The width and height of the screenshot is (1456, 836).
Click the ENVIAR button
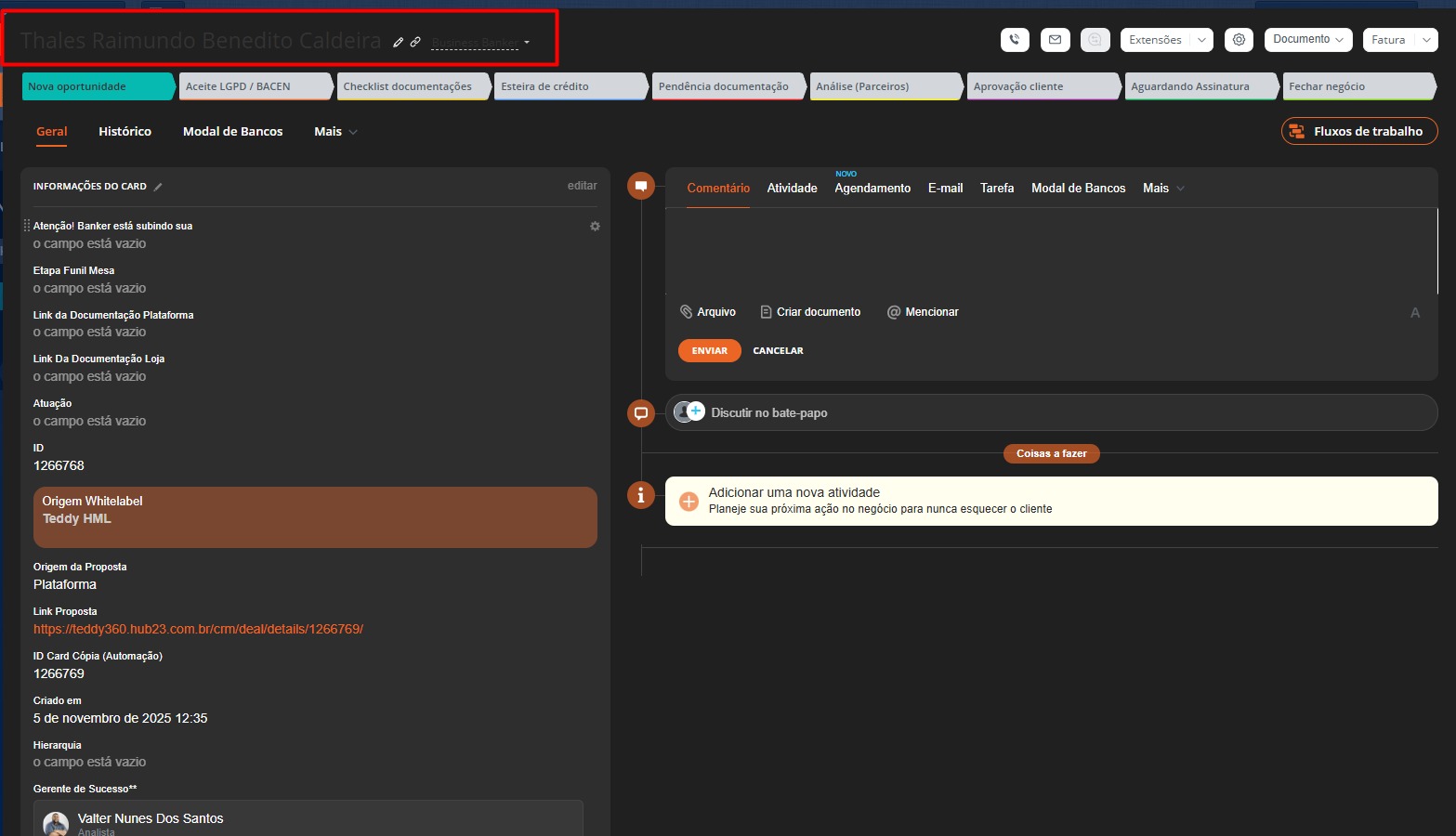click(709, 351)
